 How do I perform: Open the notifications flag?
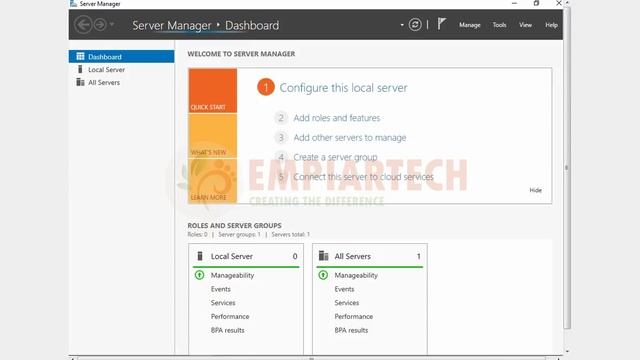point(442,24)
